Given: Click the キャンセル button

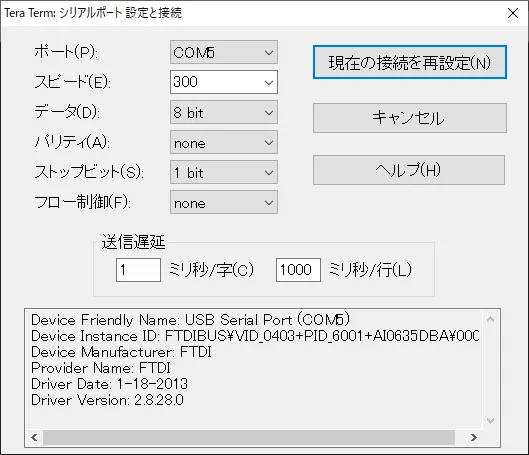Looking at the screenshot, I should (410, 118).
